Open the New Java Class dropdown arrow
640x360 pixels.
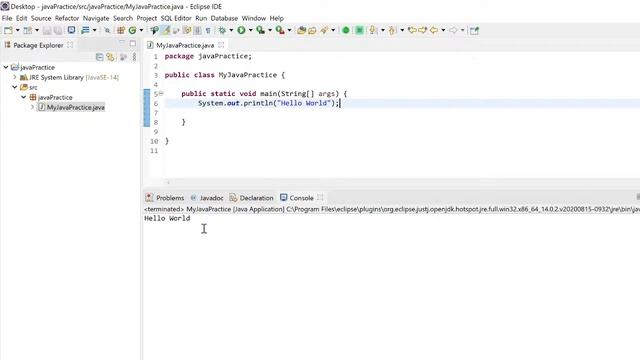[x=141, y=30]
